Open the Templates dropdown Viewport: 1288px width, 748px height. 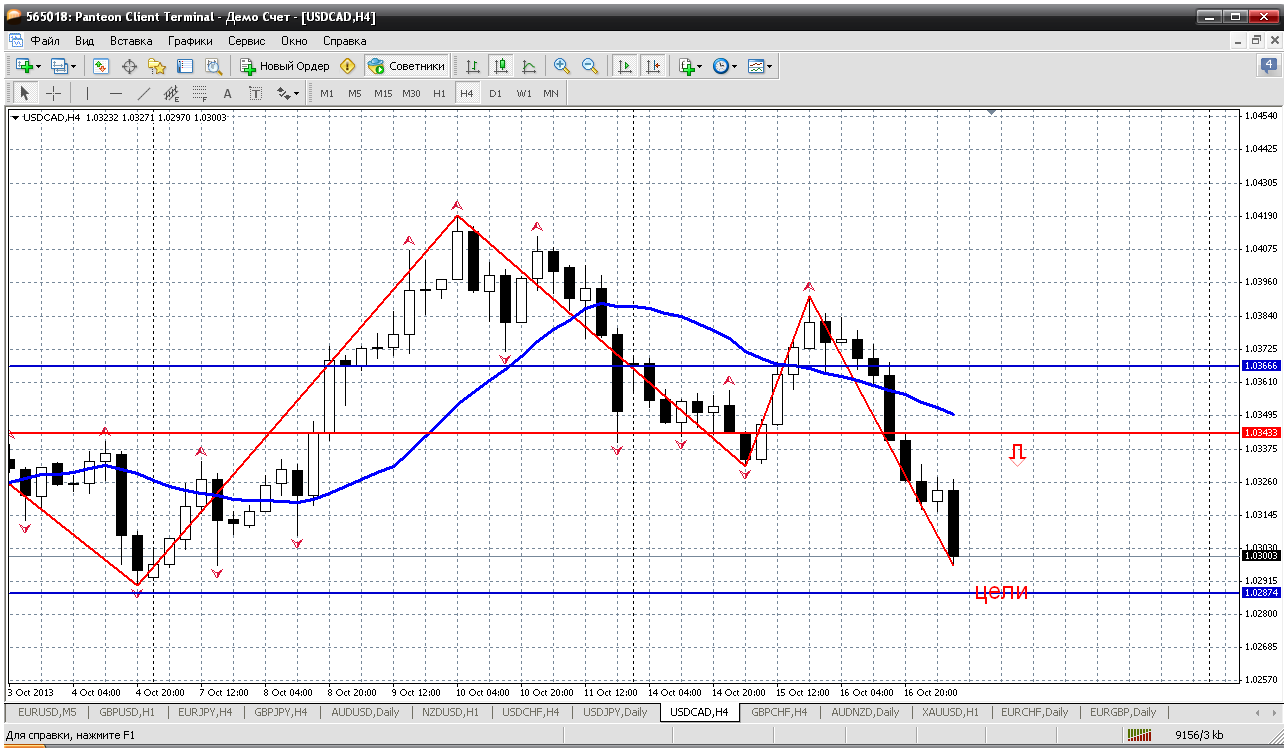tap(760, 66)
